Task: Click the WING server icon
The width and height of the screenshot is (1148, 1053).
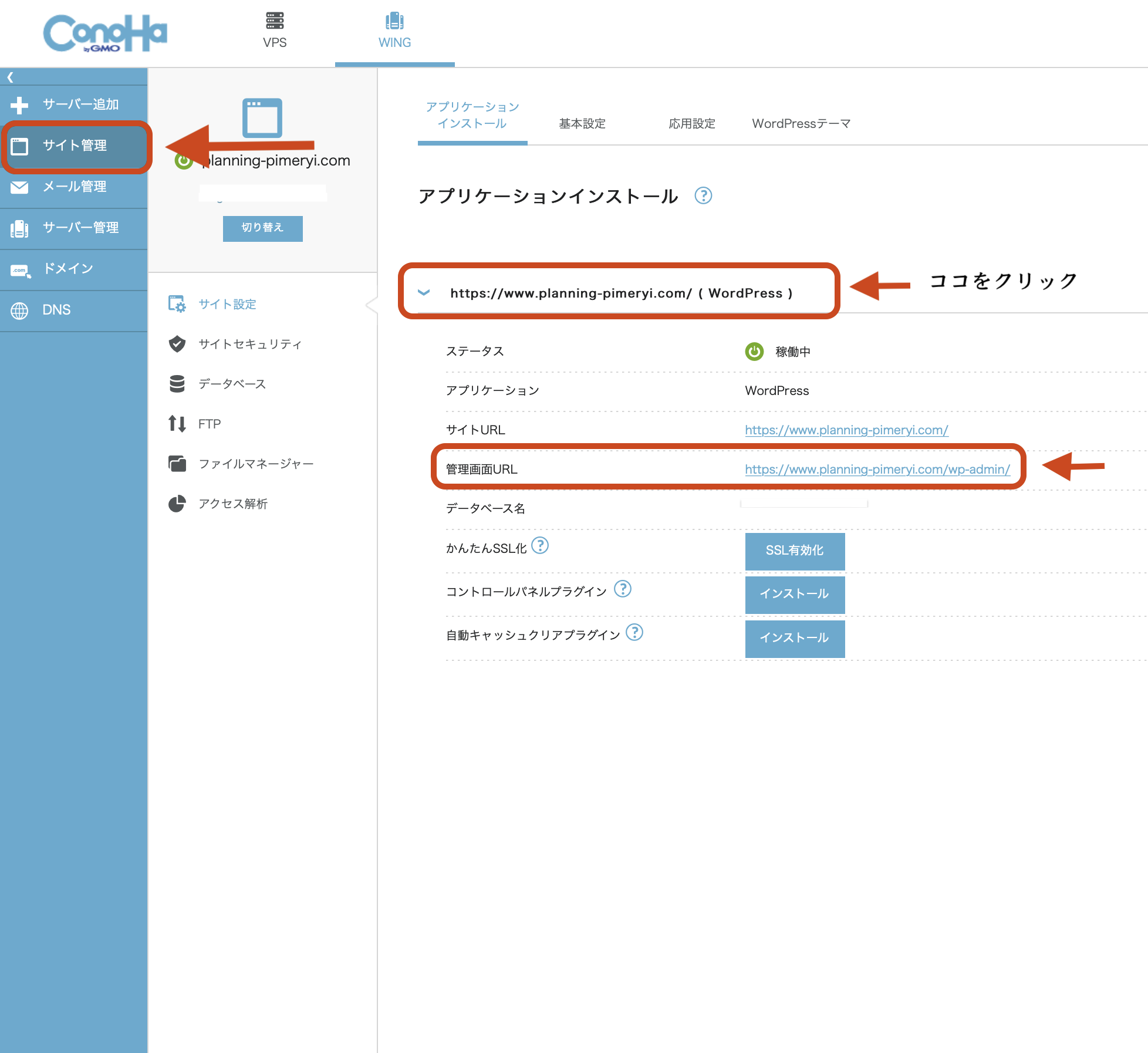Action: (394, 21)
